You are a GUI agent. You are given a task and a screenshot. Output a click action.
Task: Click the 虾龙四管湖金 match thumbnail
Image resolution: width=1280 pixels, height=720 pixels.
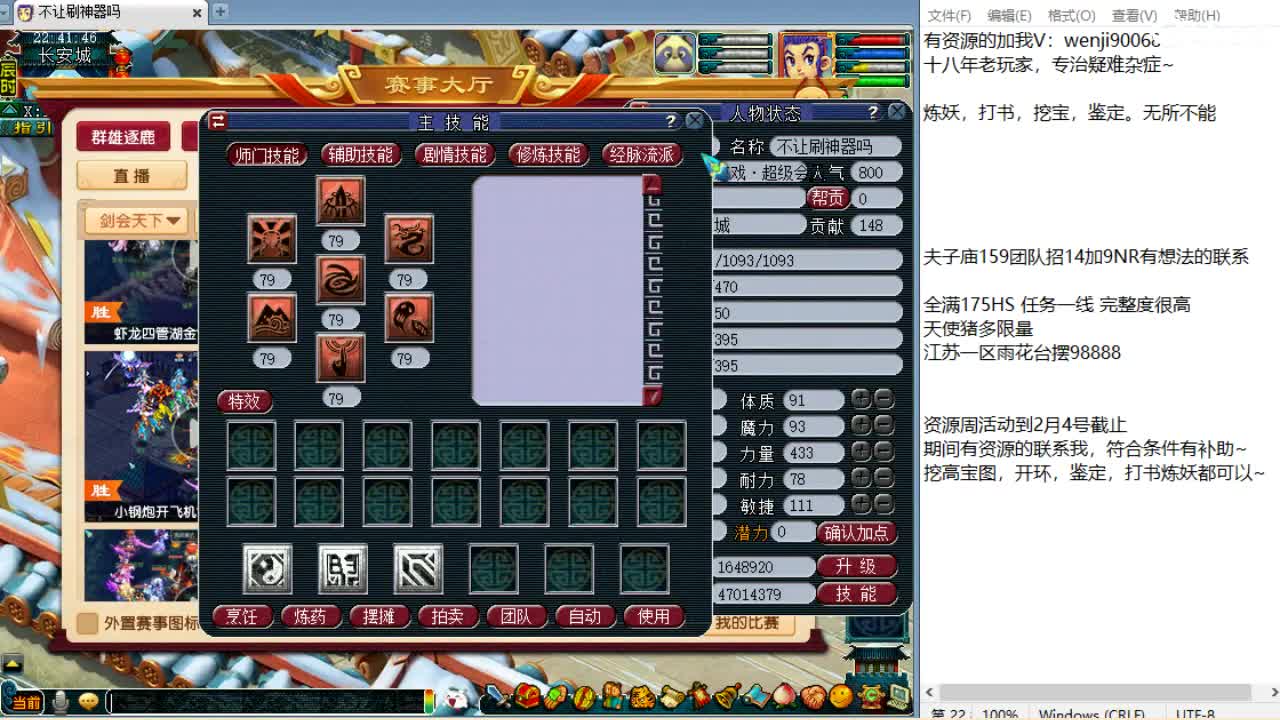[141, 292]
